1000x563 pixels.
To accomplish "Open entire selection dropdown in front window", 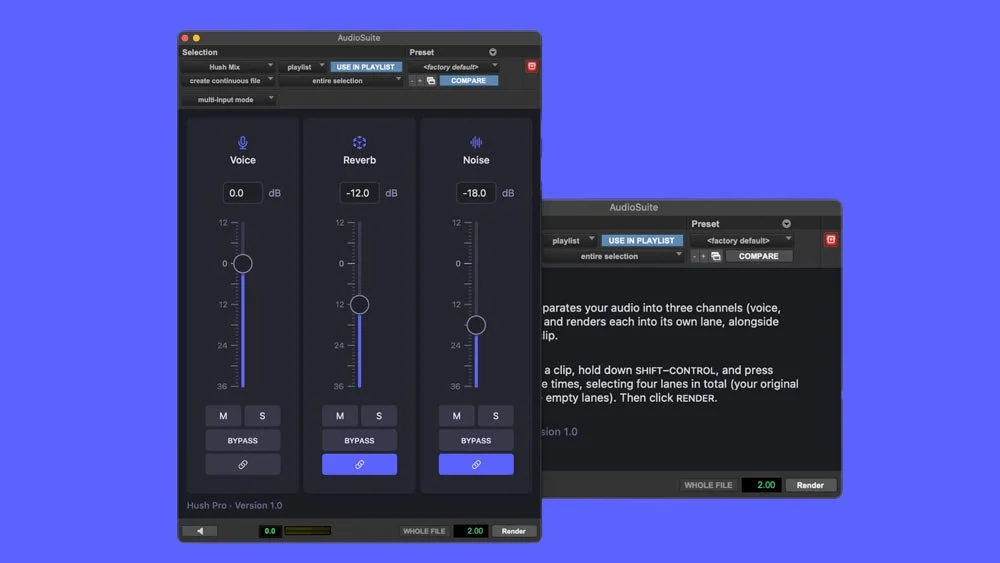I will point(341,81).
